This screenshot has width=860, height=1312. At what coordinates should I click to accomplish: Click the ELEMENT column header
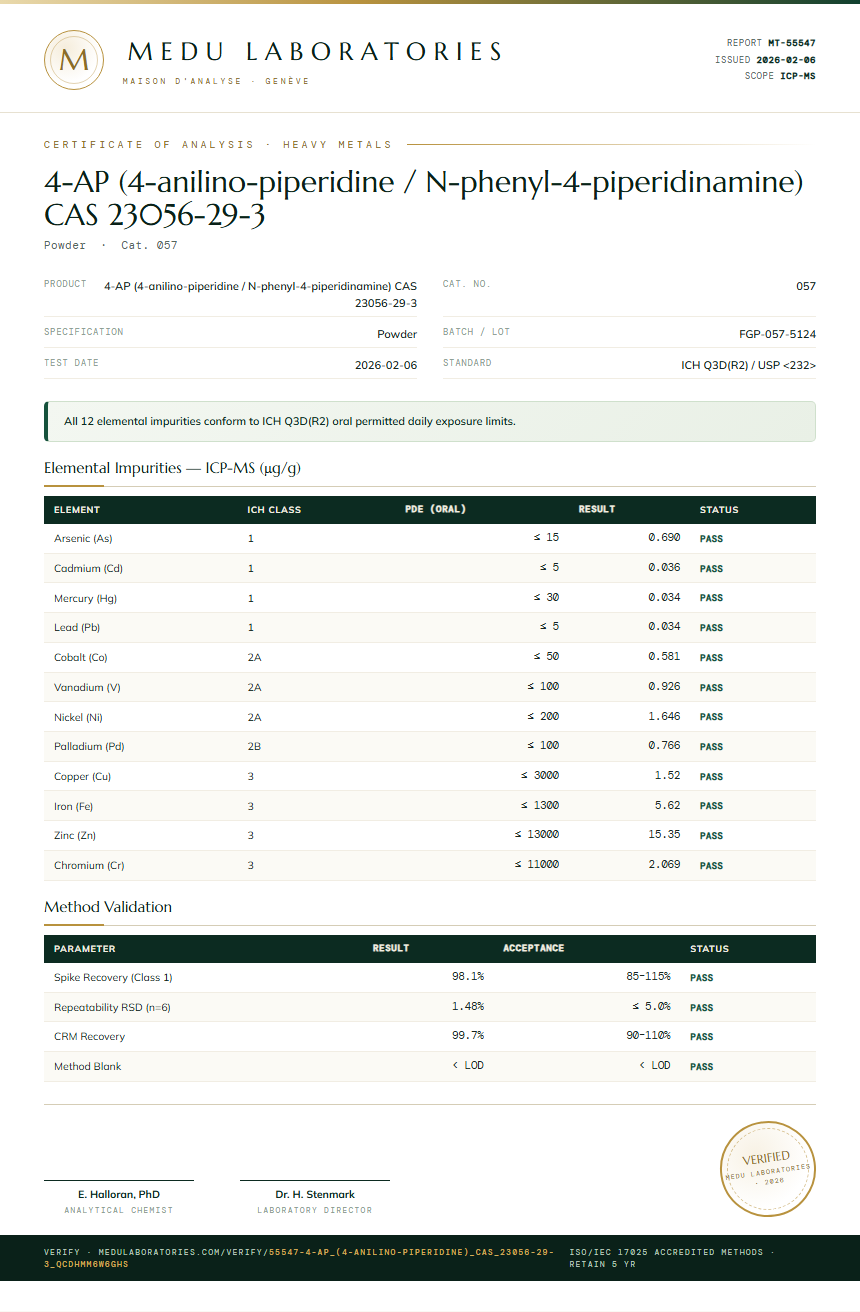tap(77, 510)
